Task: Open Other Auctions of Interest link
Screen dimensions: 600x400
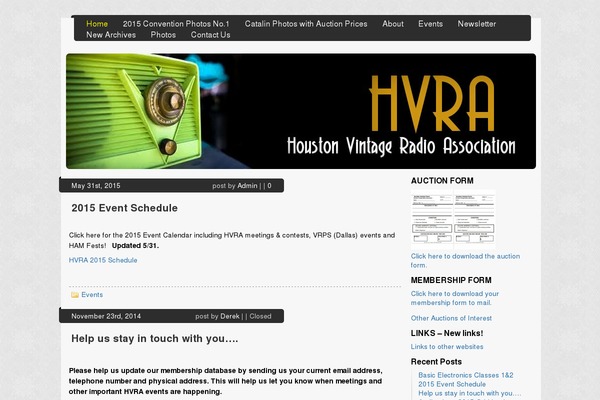Action: (x=451, y=318)
